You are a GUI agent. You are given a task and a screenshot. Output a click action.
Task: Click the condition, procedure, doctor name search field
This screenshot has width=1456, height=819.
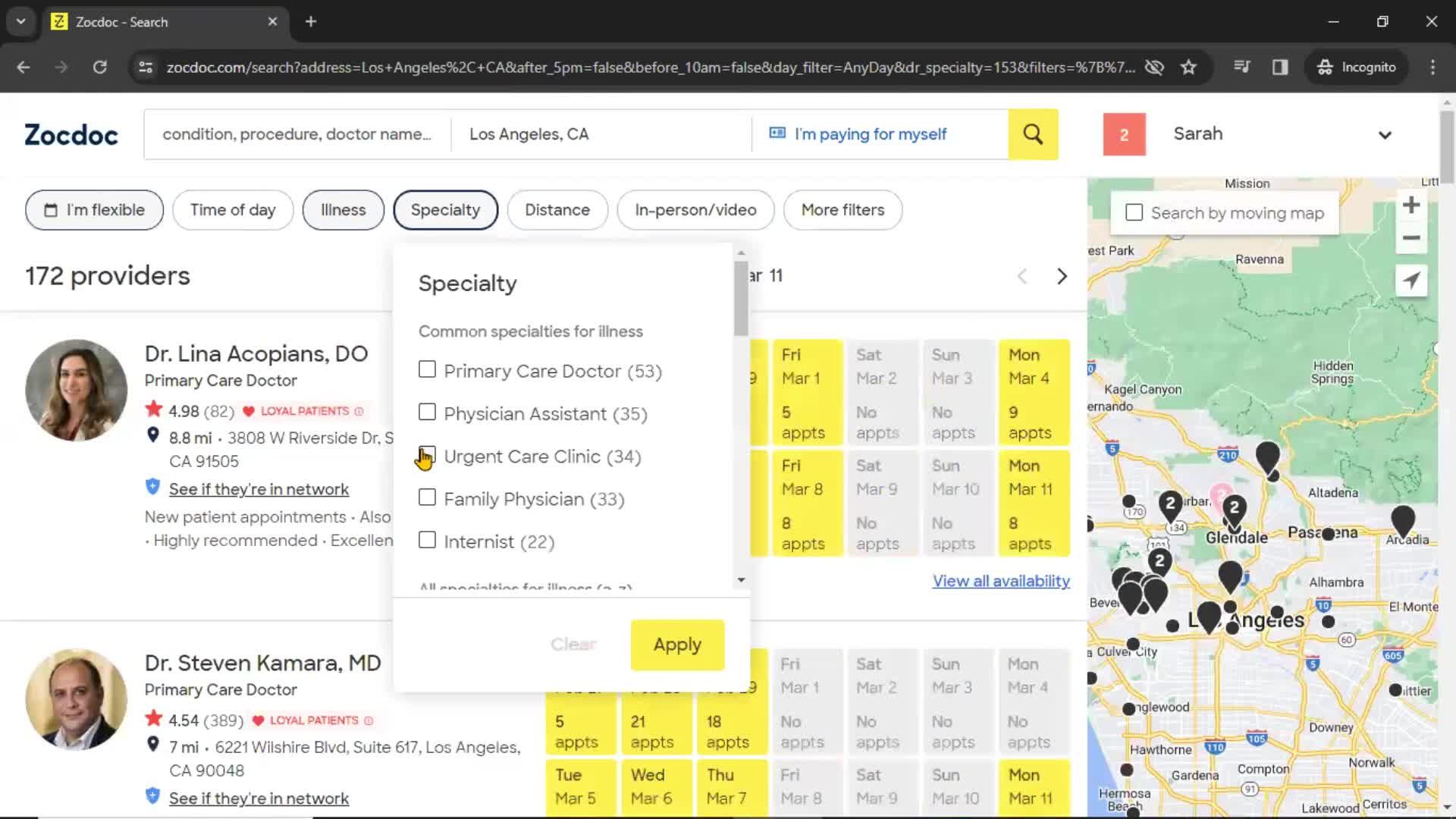pos(297,134)
